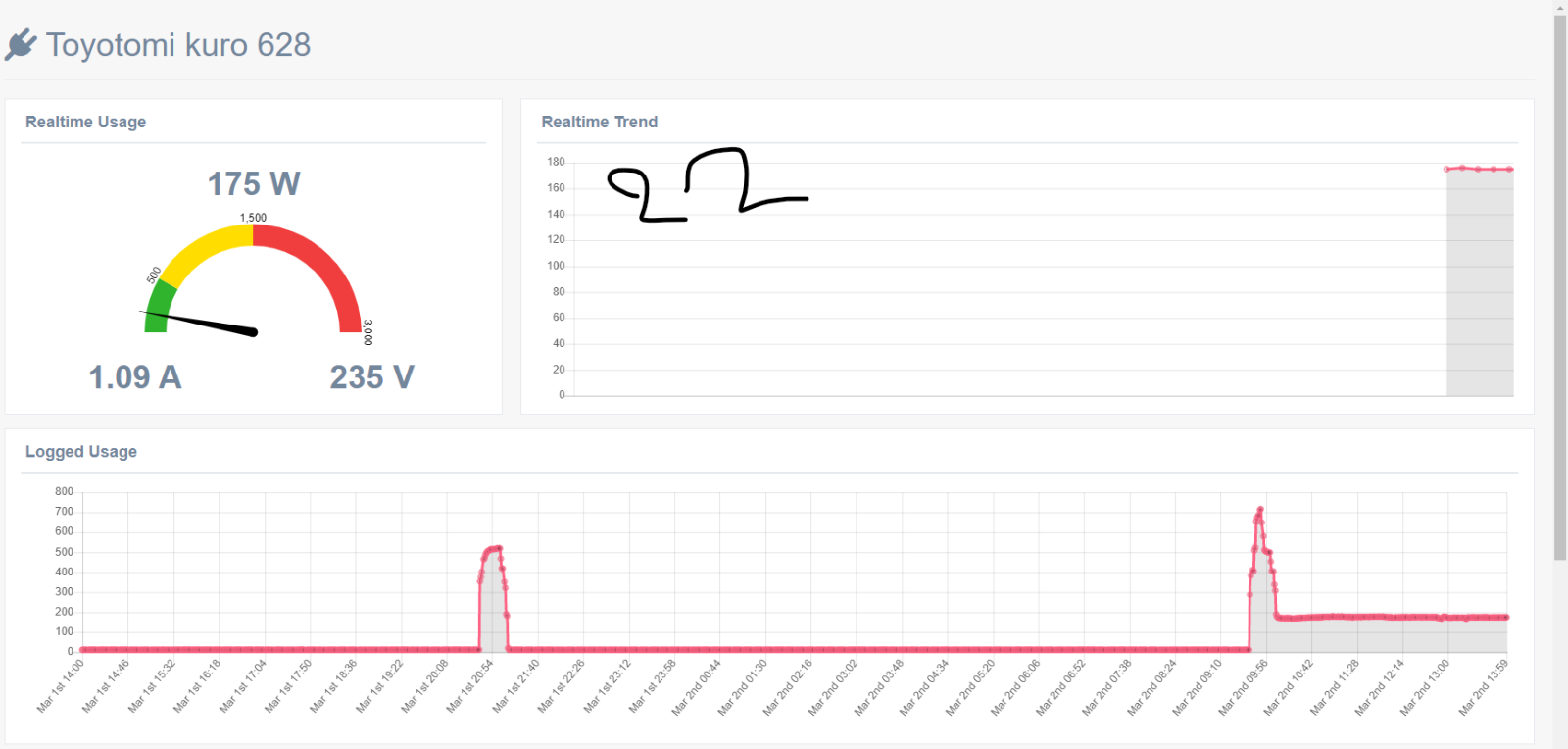Click the last data point in Logged Usage
Viewport: 1568px width, 749px height.
pyautogui.click(x=1506, y=618)
